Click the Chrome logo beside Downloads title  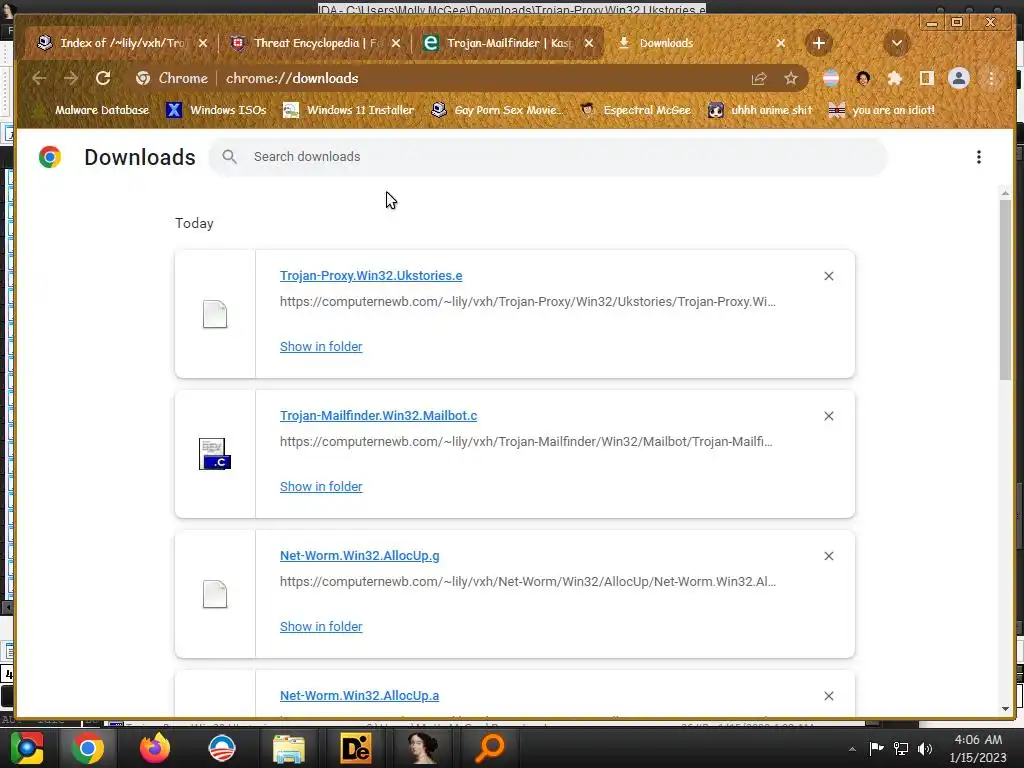click(x=50, y=157)
